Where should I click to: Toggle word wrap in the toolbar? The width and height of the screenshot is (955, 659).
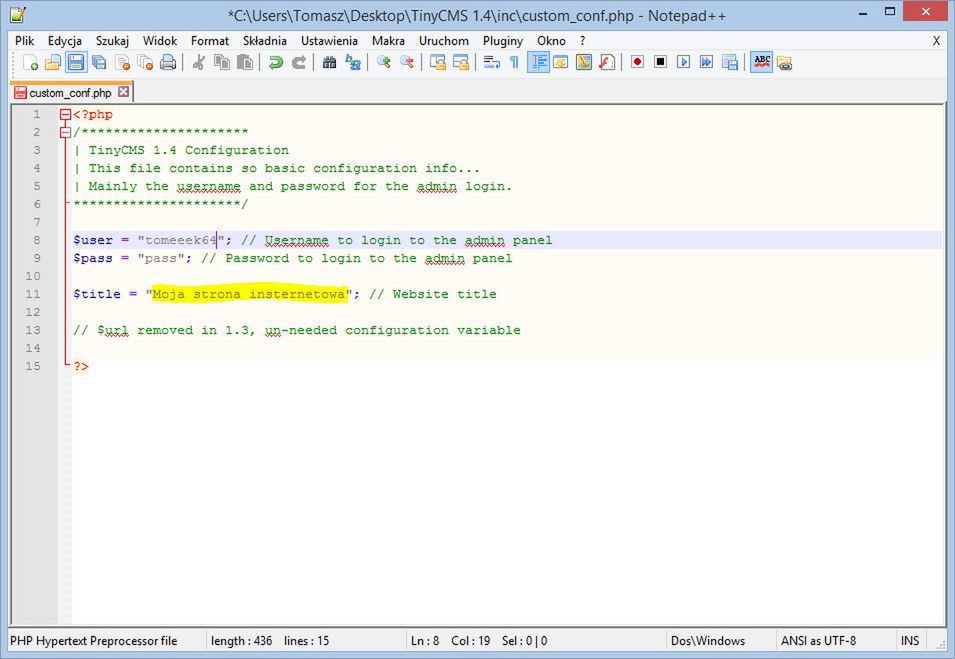(x=492, y=62)
